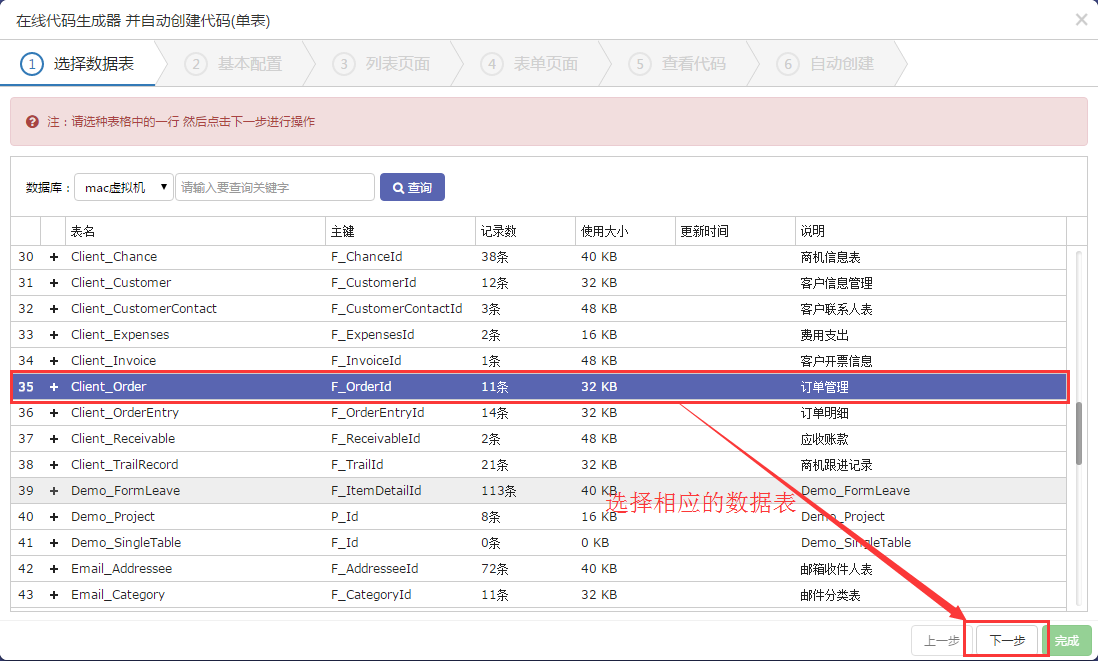Expand plus icon for Client_CustomerContact row
1098x661 pixels.
click(54, 309)
